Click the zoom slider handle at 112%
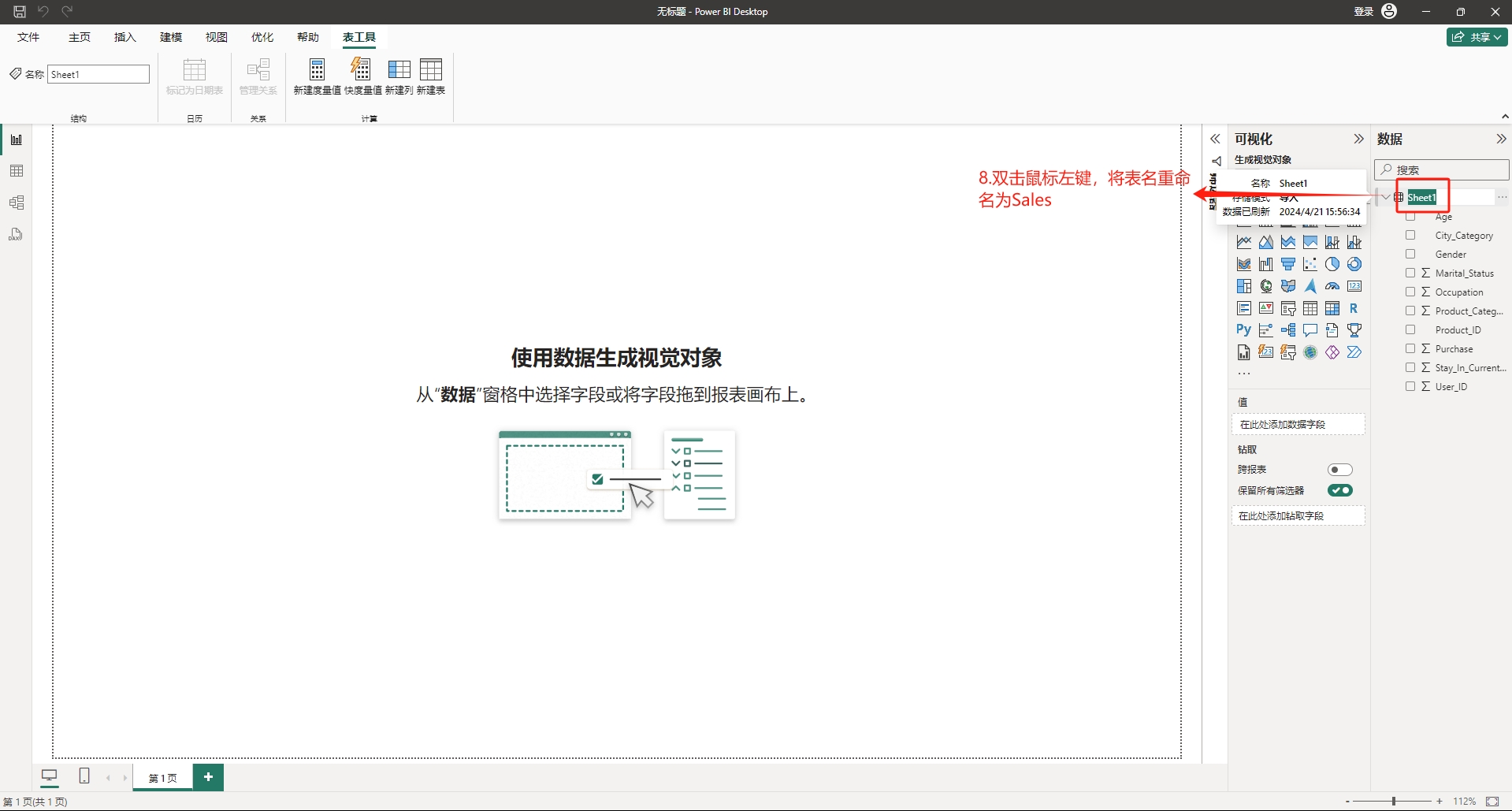Image resolution: width=1512 pixels, height=811 pixels. [1394, 801]
